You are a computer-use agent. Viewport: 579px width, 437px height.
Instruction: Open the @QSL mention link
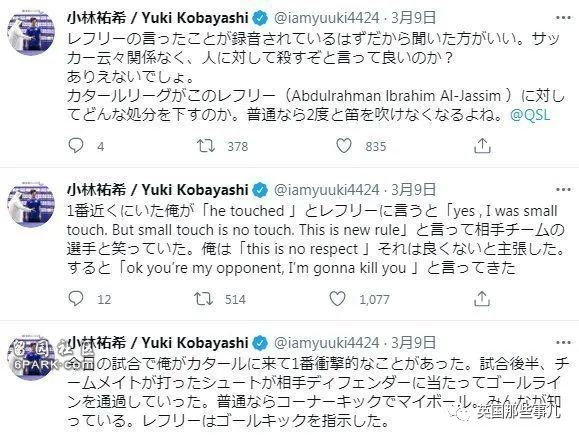[530, 115]
